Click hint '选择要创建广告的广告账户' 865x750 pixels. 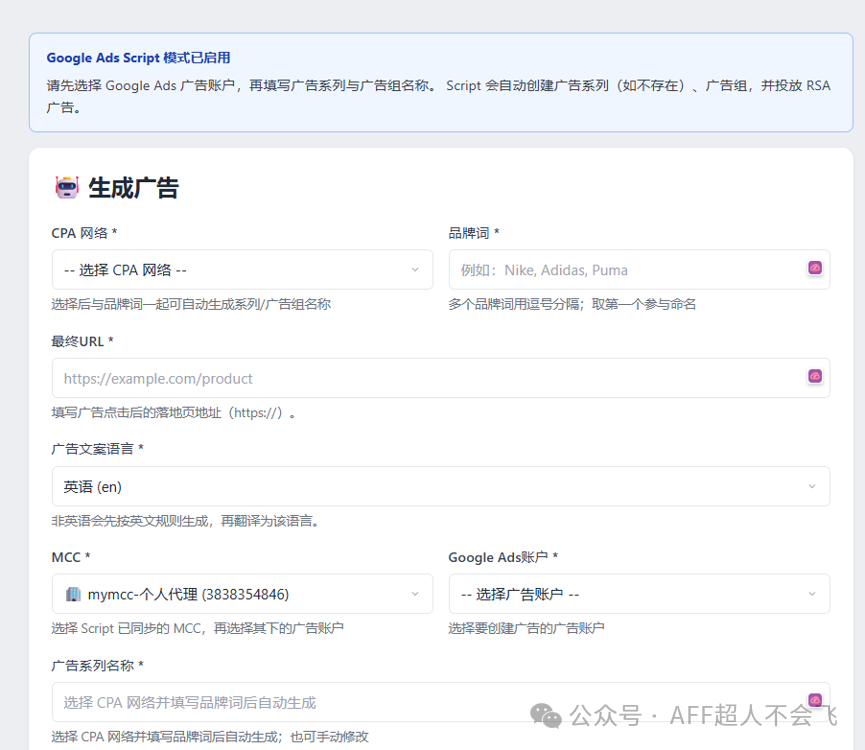click(x=526, y=628)
